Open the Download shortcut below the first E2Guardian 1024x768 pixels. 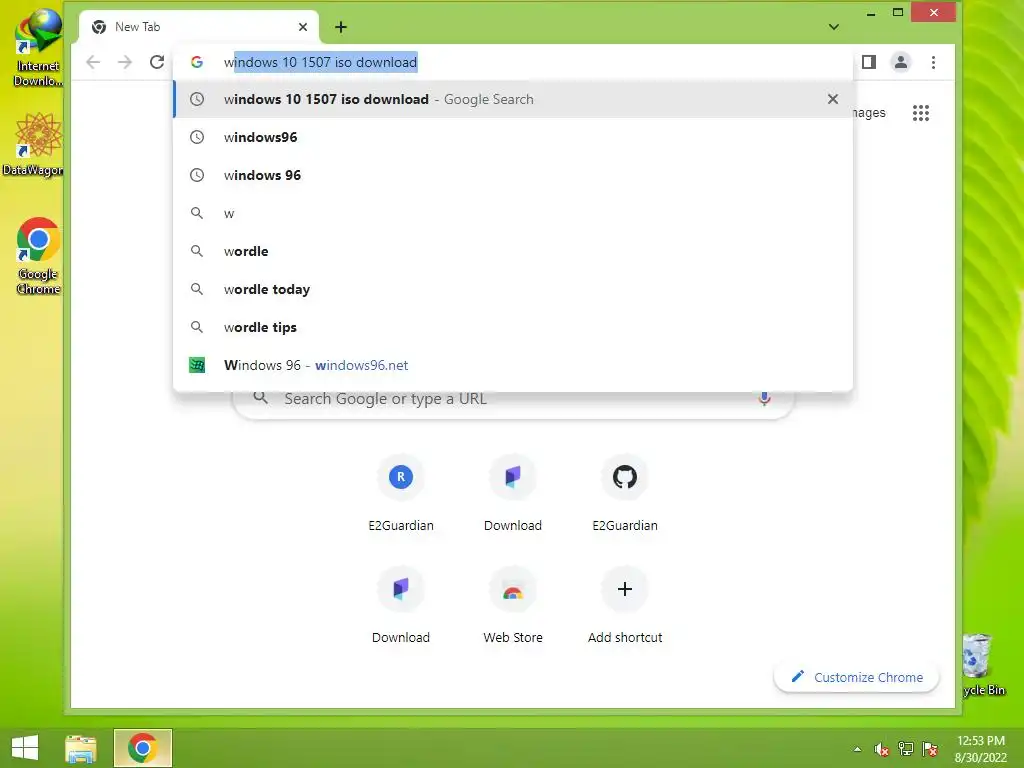point(401,603)
